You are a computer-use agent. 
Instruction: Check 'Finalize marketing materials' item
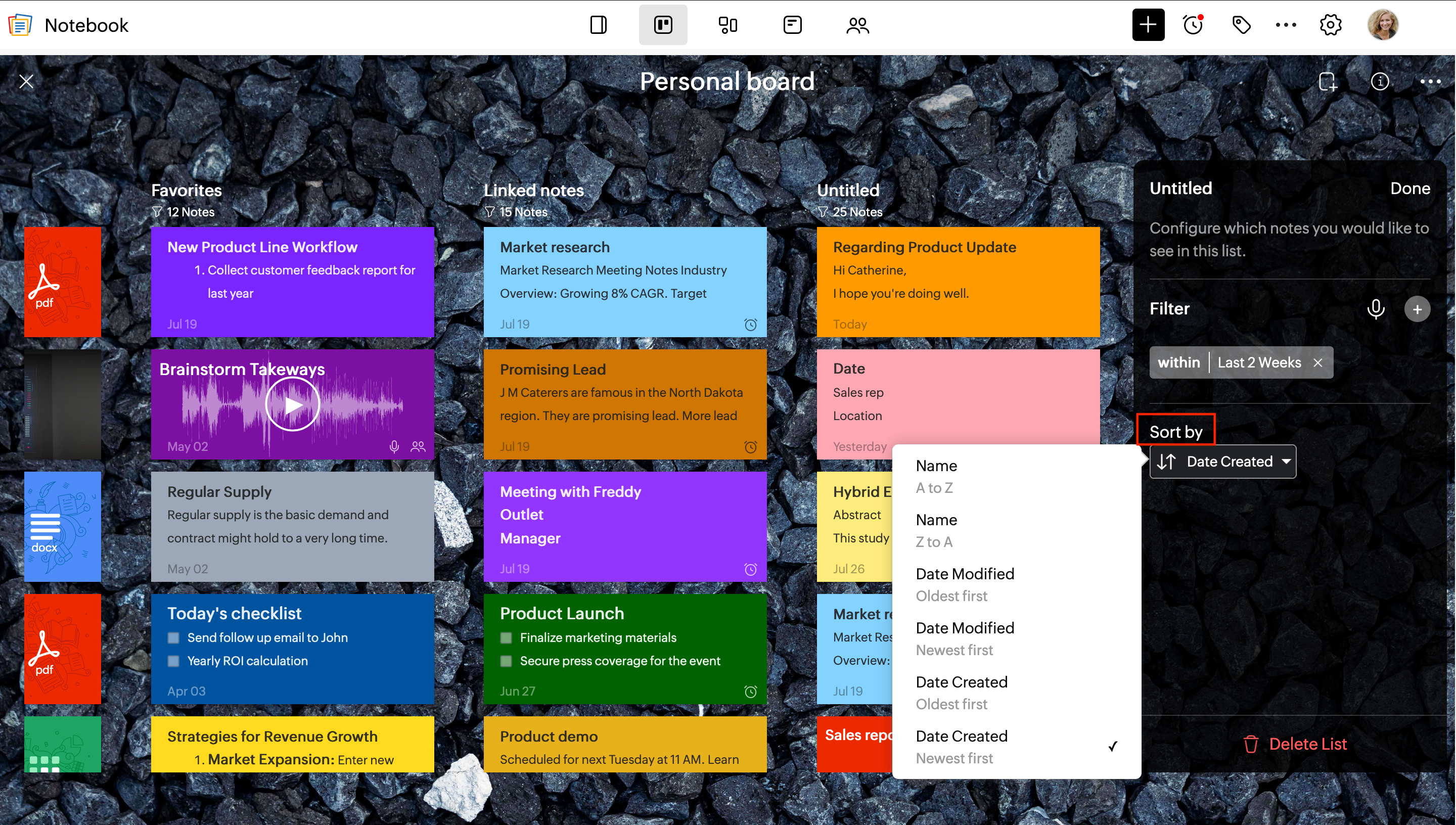point(507,637)
